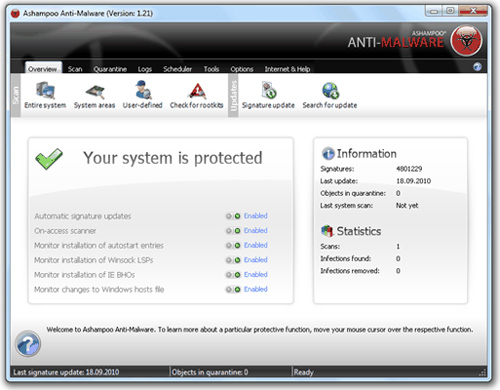Click 'Infections found:' statistic label

tap(346, 259)
